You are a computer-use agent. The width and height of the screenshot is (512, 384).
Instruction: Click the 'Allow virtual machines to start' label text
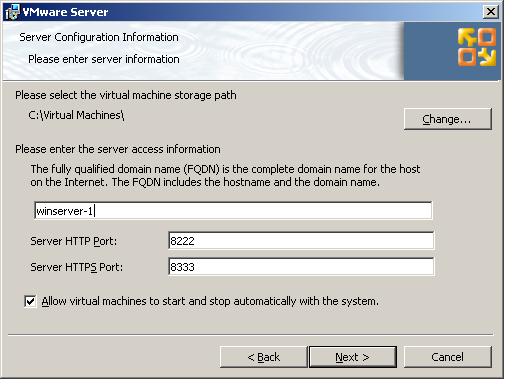tap(210, 301)
